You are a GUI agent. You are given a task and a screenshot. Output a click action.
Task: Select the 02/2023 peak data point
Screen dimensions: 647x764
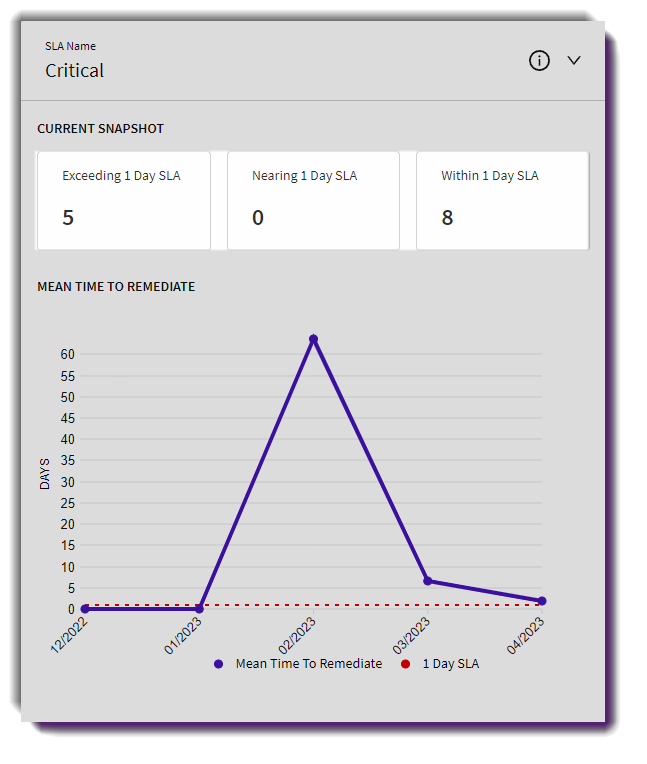tap(314, 339)
